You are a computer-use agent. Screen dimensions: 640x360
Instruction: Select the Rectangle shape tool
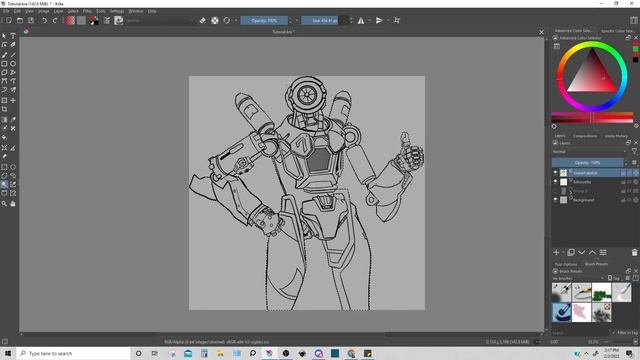coord(4,64)
